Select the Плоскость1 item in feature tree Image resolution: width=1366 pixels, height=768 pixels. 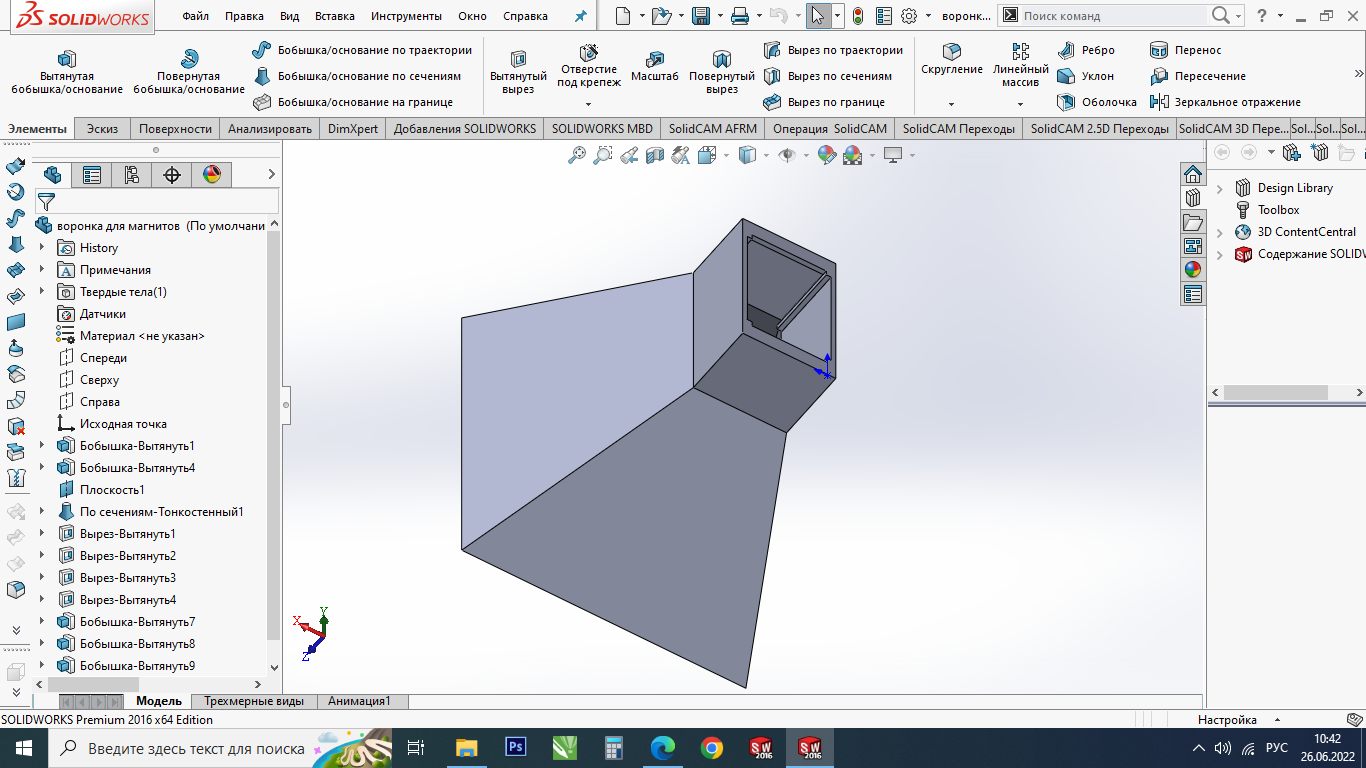tap(112, 490)
